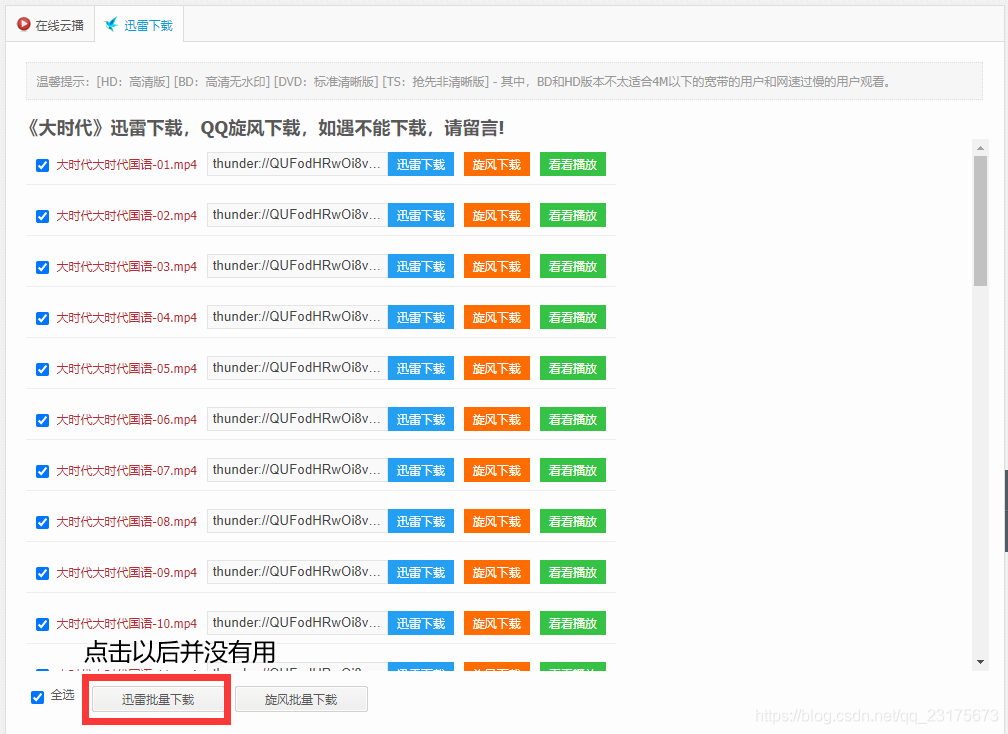Image resolution: width=1008 pixels, height=734 pixels.
Task: Click 看看播放 for episode 03
Action: [573, 266]
